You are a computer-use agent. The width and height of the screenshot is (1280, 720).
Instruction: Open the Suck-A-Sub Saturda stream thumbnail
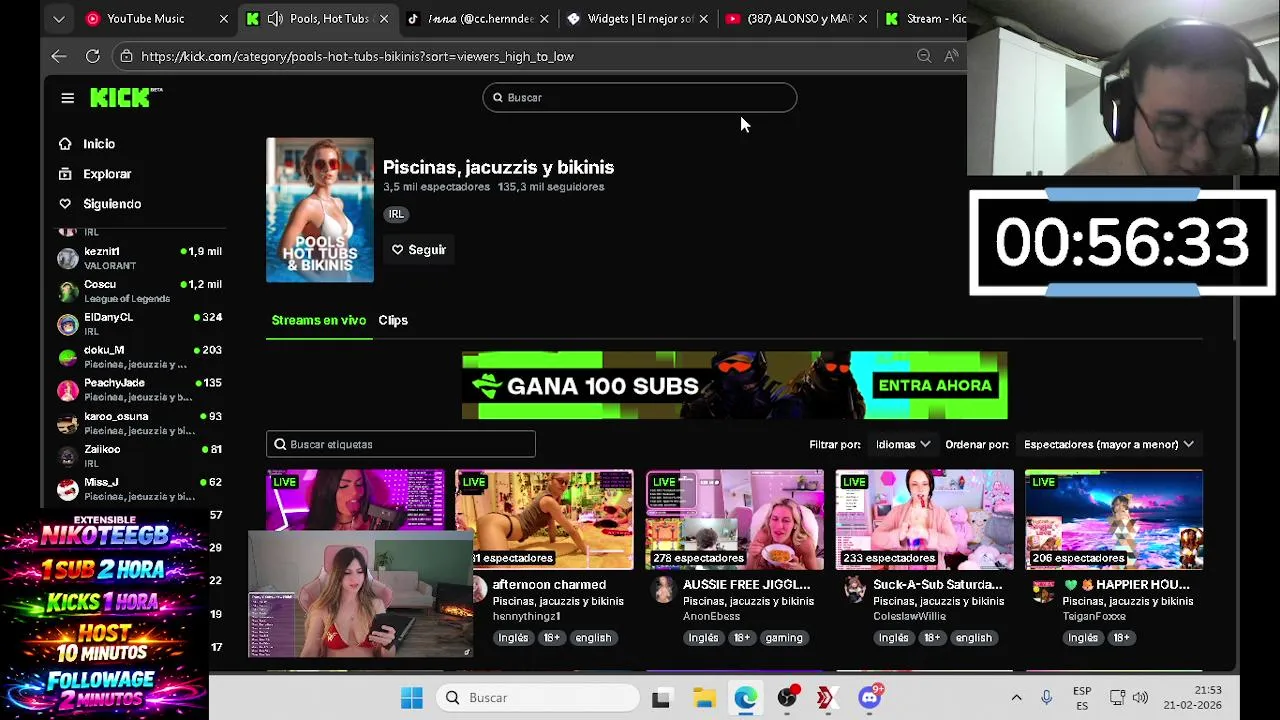point(925,520)
